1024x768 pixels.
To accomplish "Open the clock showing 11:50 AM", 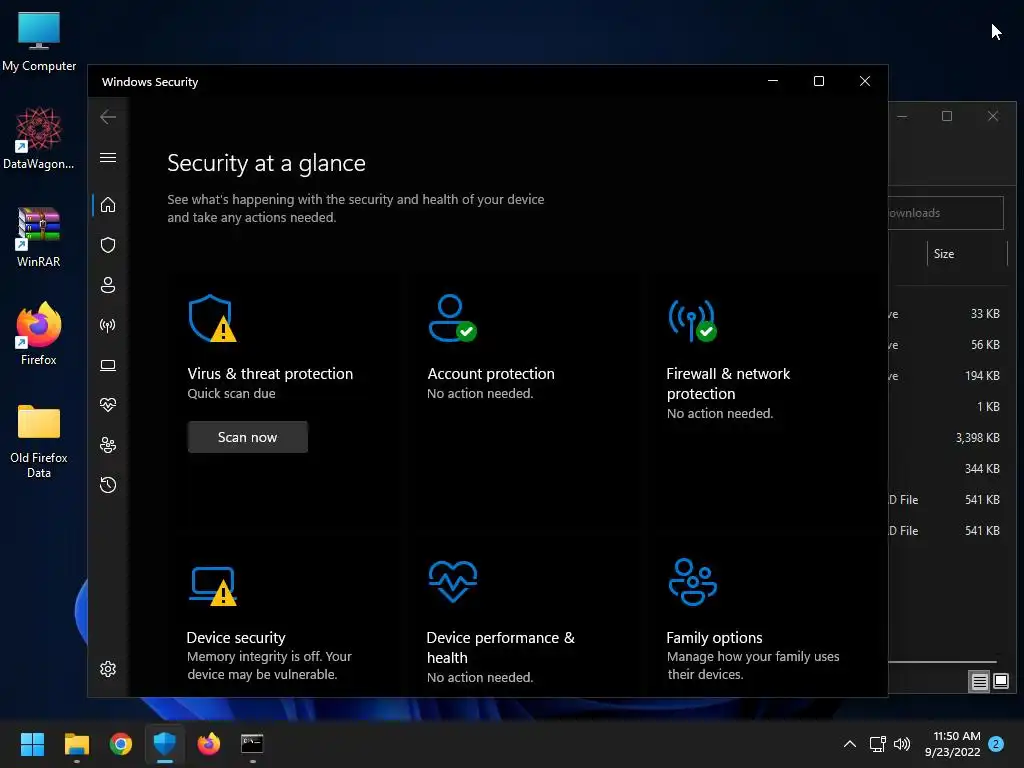I will [x=952, y=744].
